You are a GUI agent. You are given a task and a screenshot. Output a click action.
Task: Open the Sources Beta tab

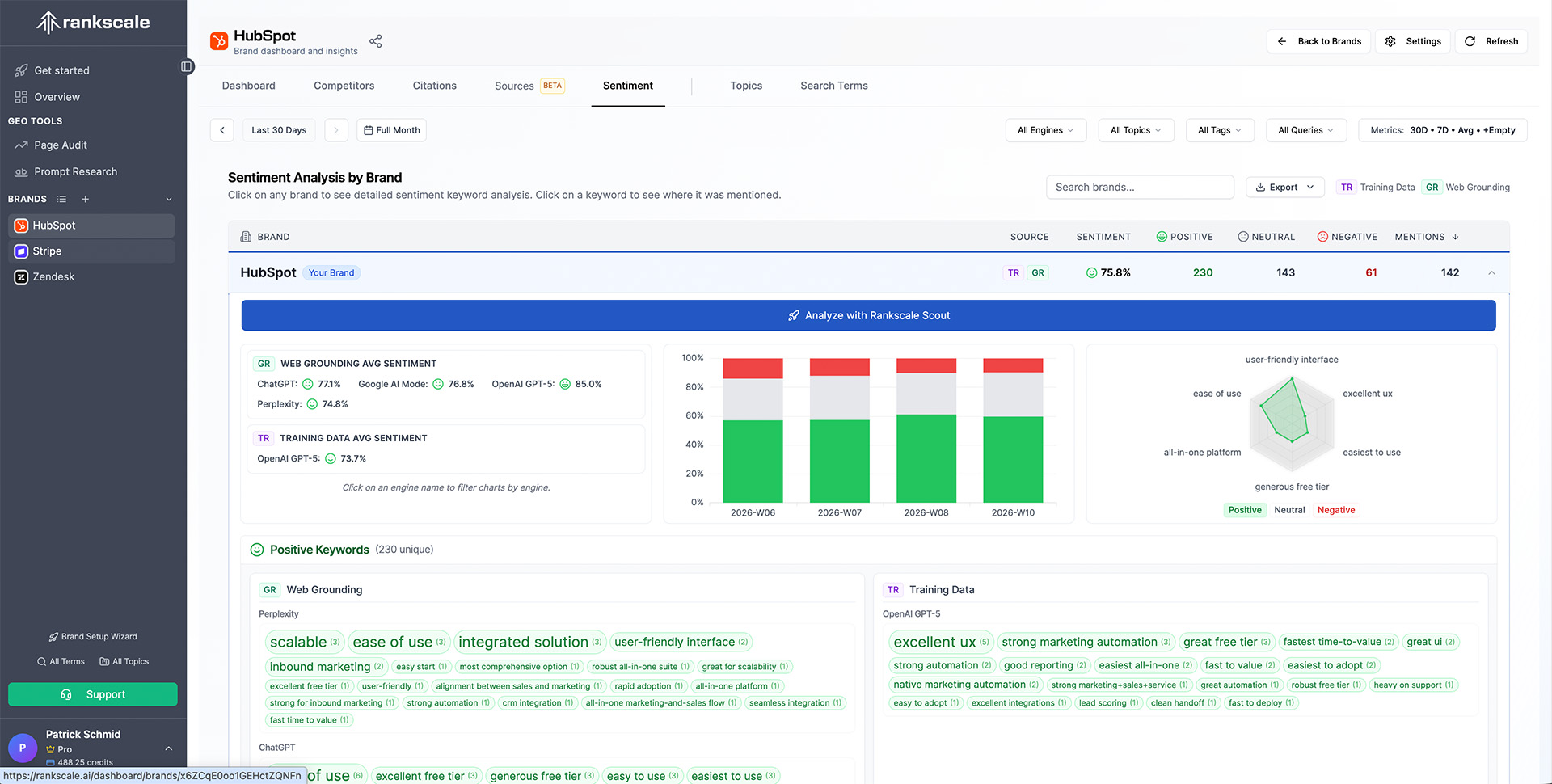(514, 86)
